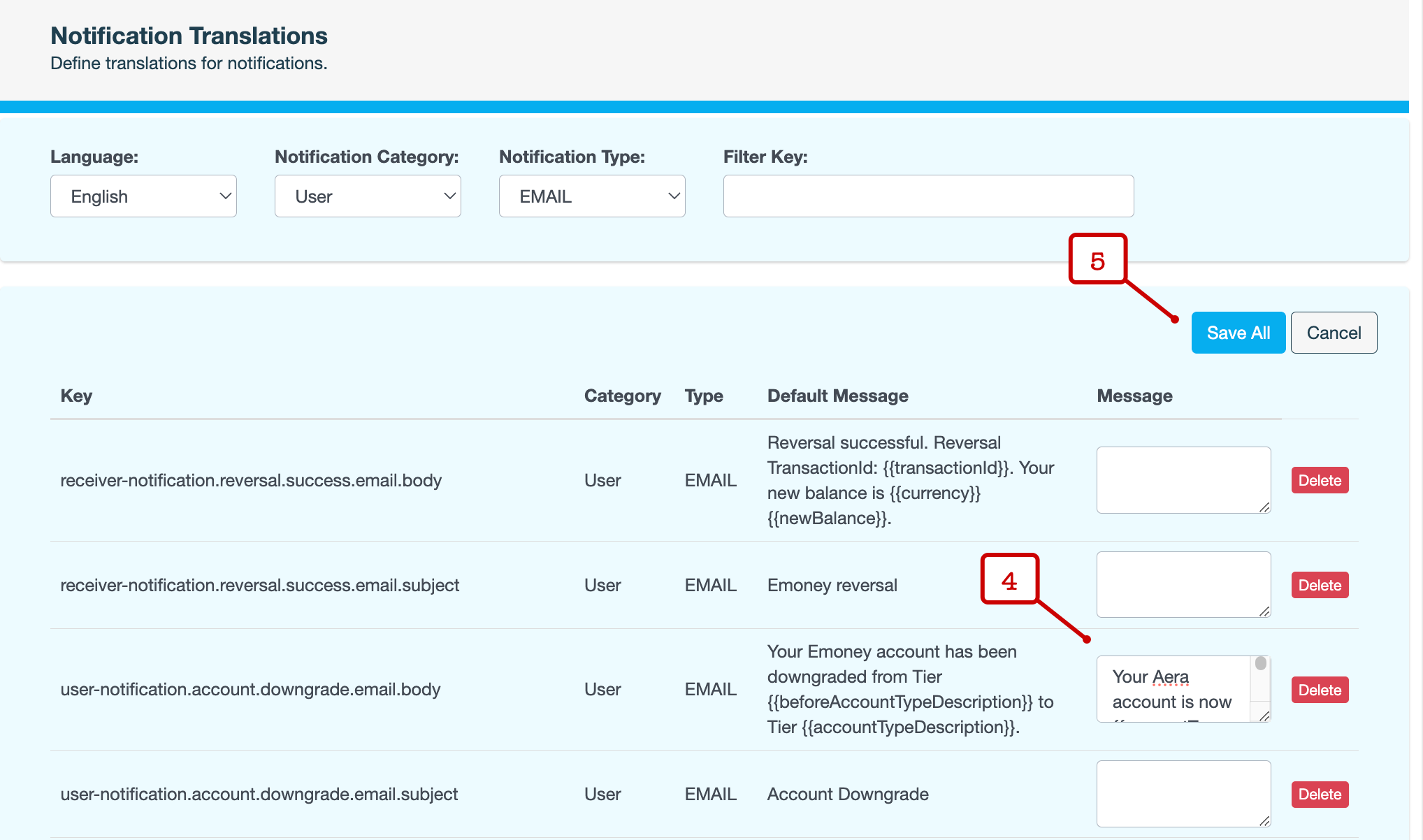Viewport: 1423px width, 840px height.
Task: Delete the account downgrade email body row
Action: click(1320, 690)
